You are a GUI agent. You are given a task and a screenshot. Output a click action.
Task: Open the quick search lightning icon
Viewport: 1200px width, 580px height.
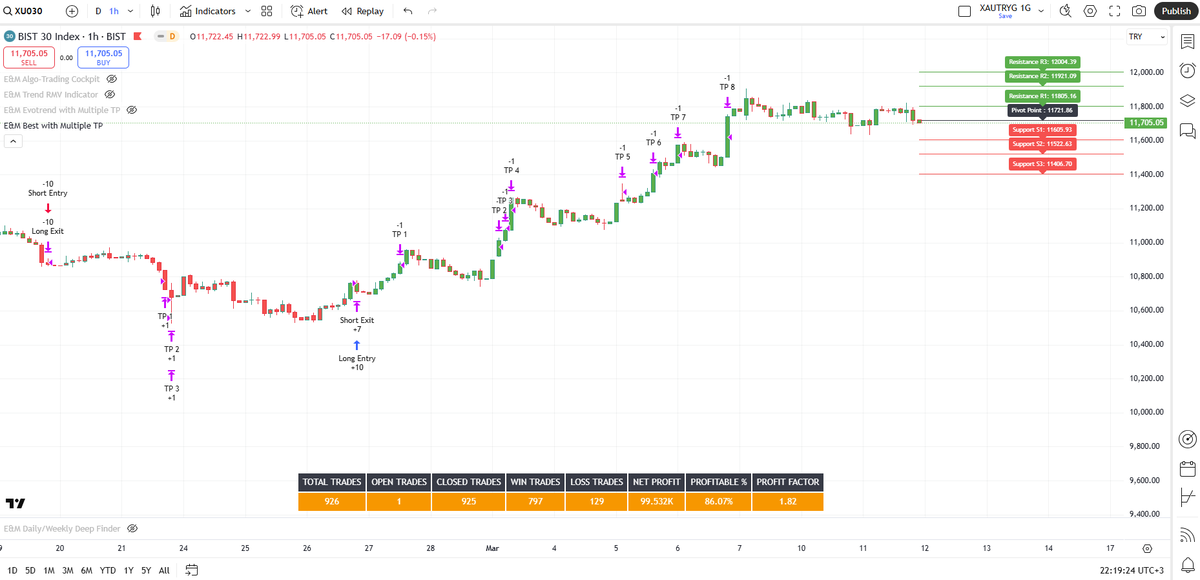[x=1064, y=11]
